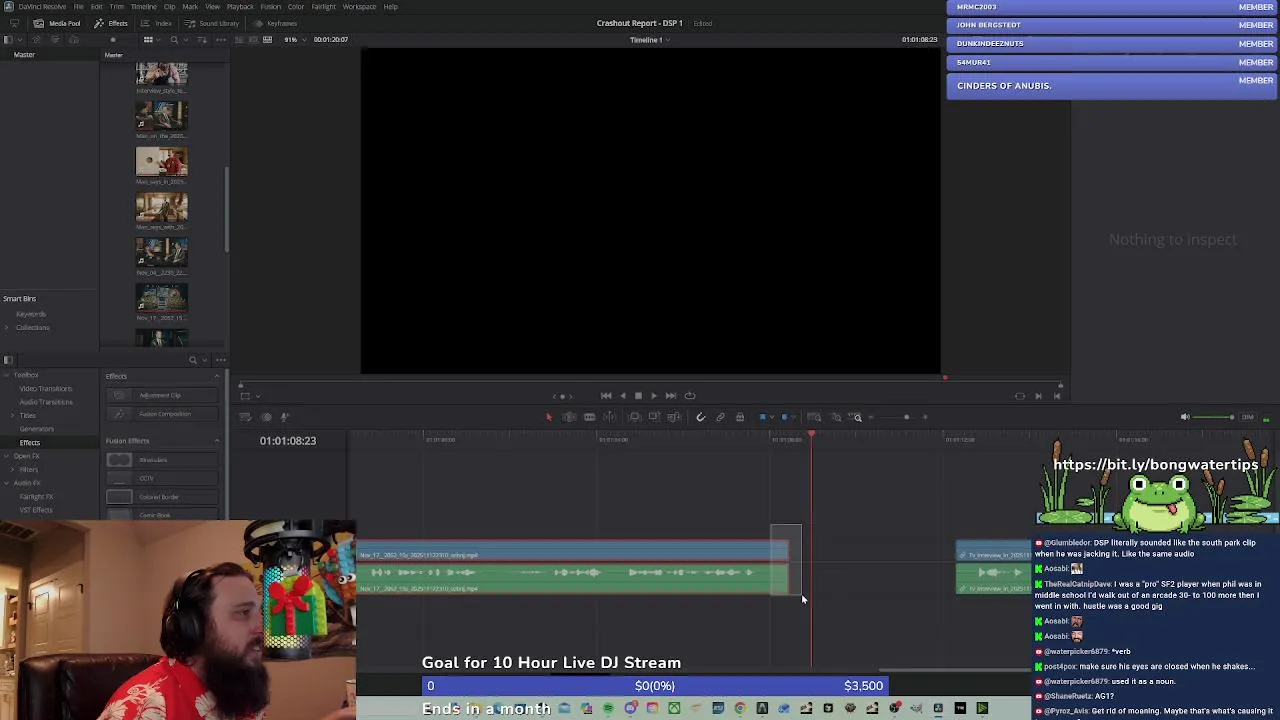The image size is (1280, 720).
Task: Click the DIM audio button
Action: click(x=1247, y=417)
